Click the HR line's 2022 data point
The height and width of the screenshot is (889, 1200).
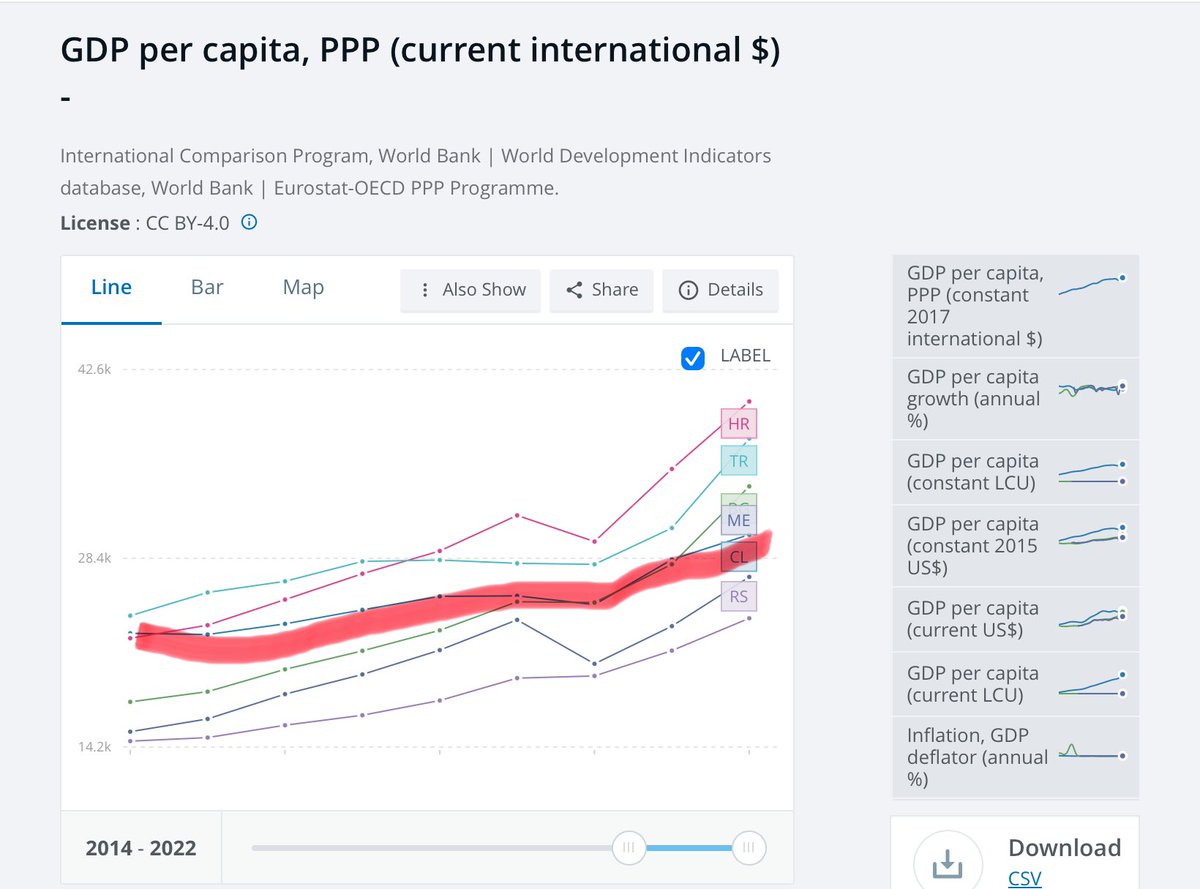click(x=750, y=402)
